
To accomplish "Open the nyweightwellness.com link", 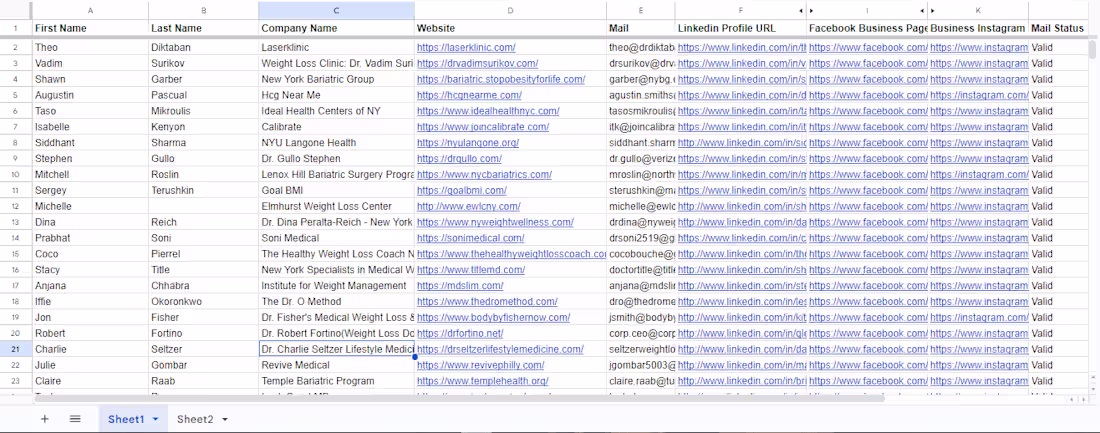I will pyautogui.click(x=495, y=222).
